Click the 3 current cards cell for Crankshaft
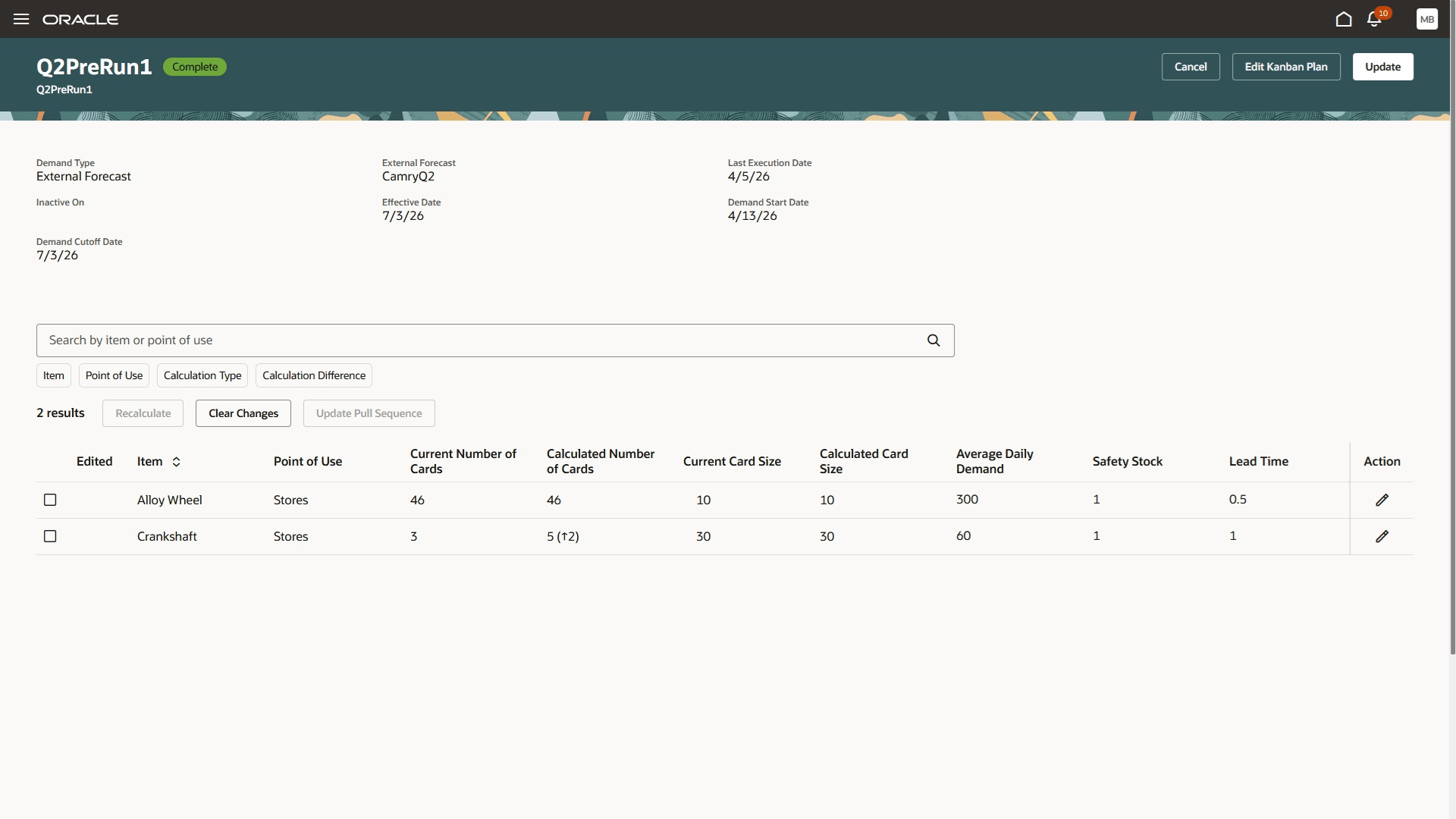The image size is (1456, 819). click(413, 537)
